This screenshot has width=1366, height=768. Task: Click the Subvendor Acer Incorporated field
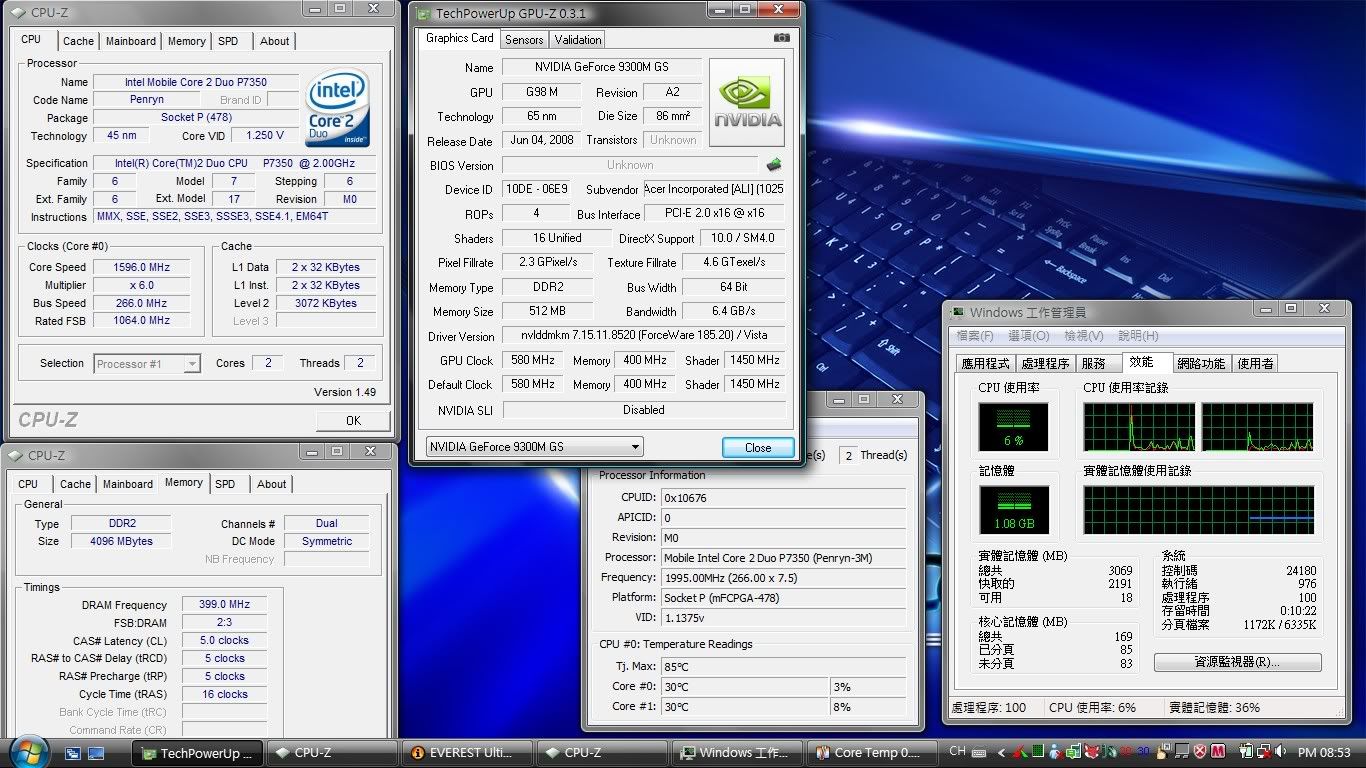tap(714, 189)
